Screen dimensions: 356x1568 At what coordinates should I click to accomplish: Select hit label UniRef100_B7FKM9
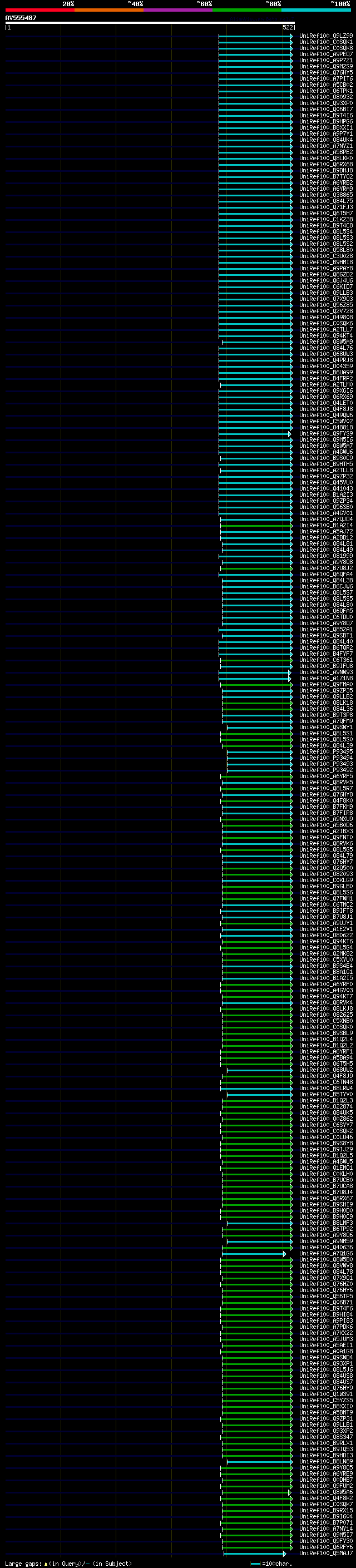[x=326, y=807]
